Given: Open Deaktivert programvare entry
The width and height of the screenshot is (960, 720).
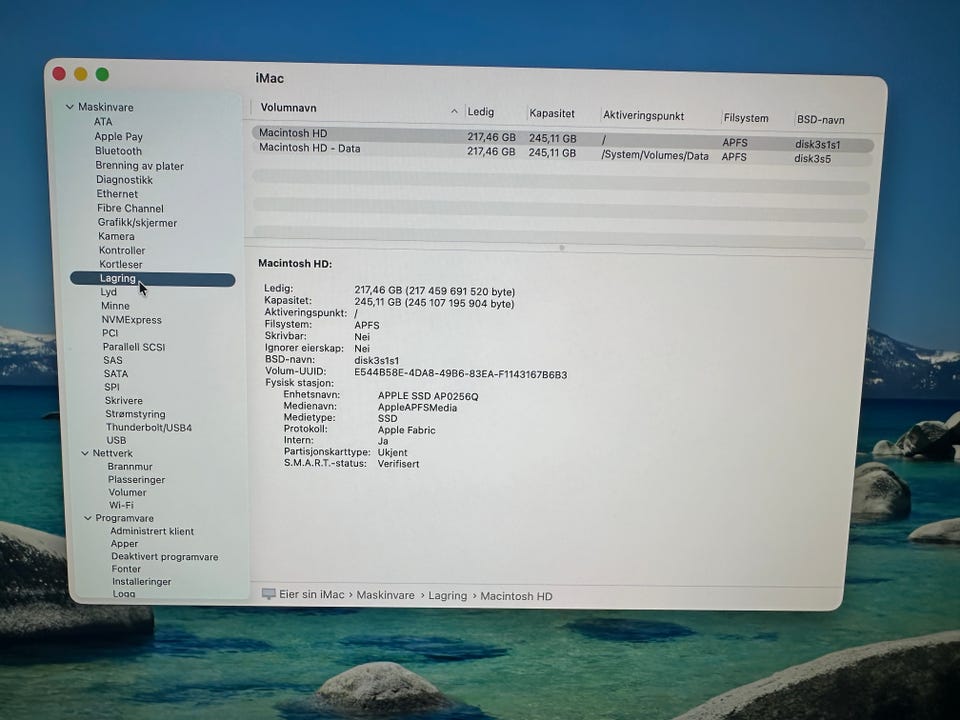Looking at the screenshot, I should [x=165, y=557].
